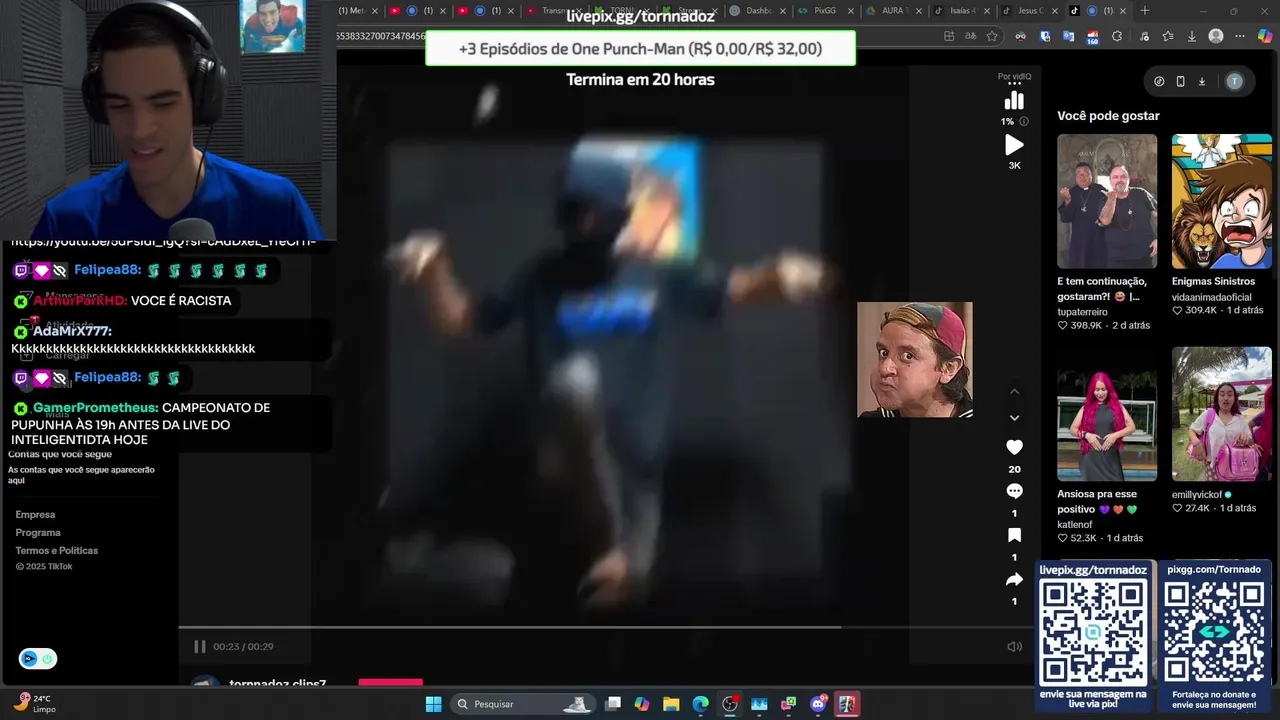Share the video using arrow icon
This screenshot has height=720, width=1280.
1014,579
